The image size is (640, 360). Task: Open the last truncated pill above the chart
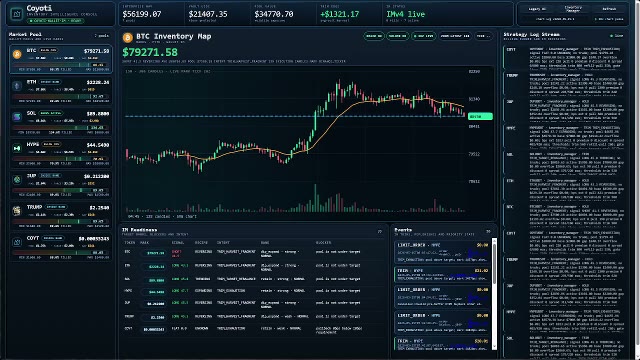click(483, 36)
